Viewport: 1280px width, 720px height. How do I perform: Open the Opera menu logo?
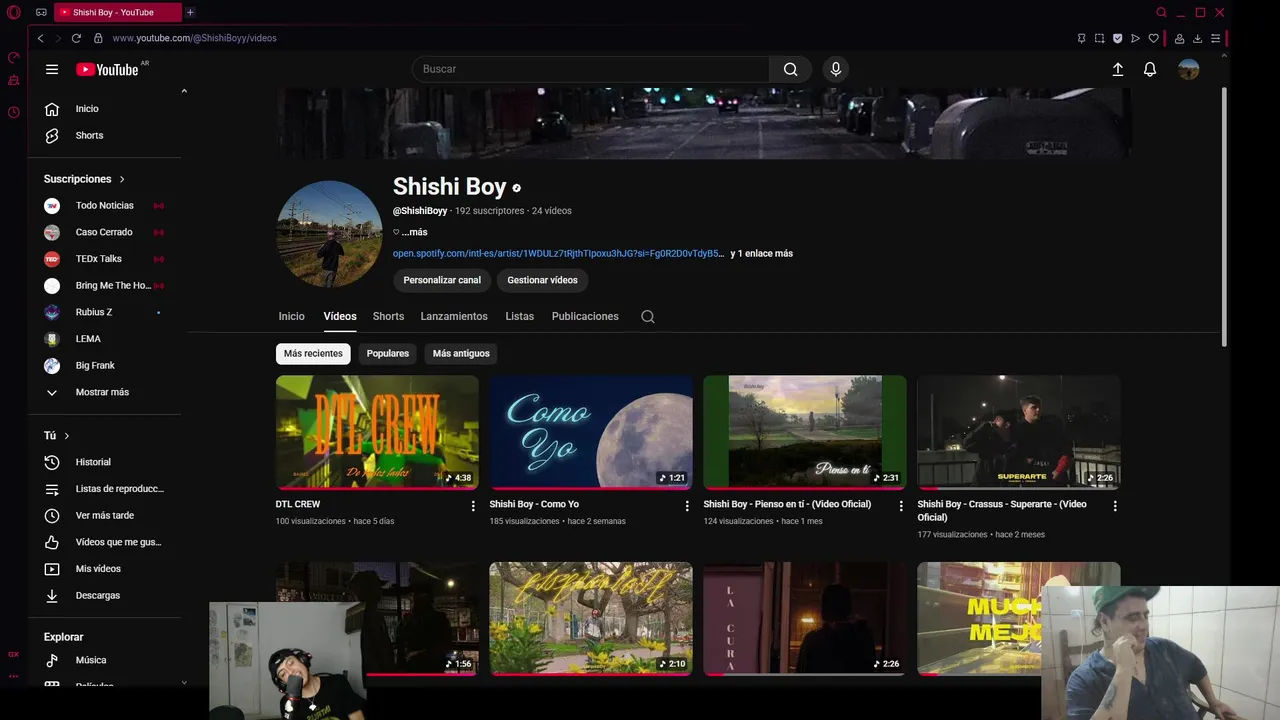(14, 12)
